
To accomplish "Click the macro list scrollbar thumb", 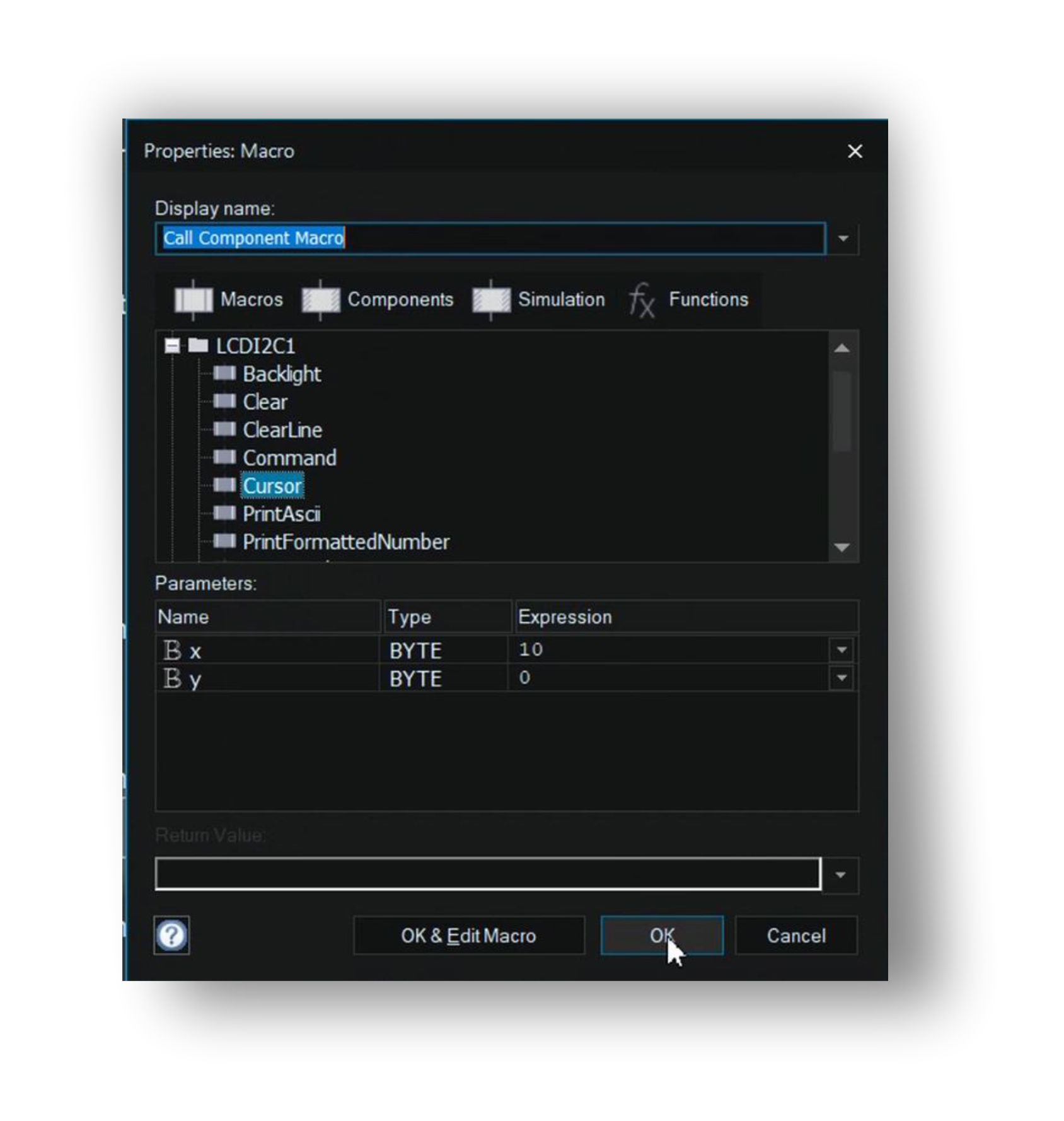I will pos(841,412).
